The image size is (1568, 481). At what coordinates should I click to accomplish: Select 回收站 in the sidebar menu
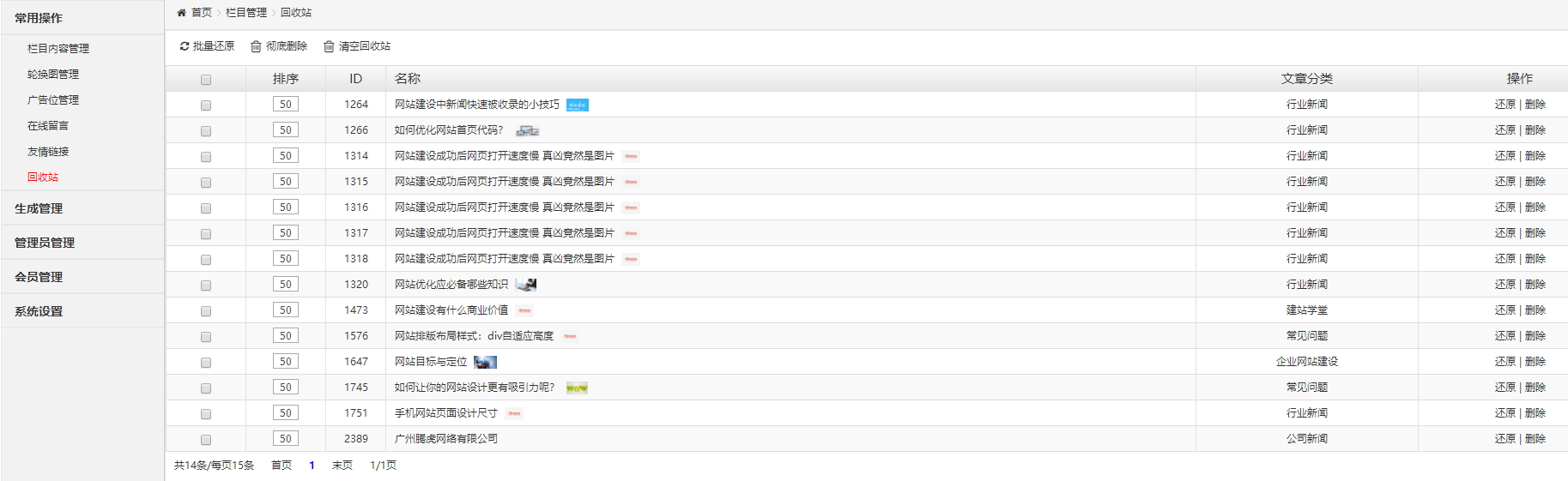[x=43, y=177]
